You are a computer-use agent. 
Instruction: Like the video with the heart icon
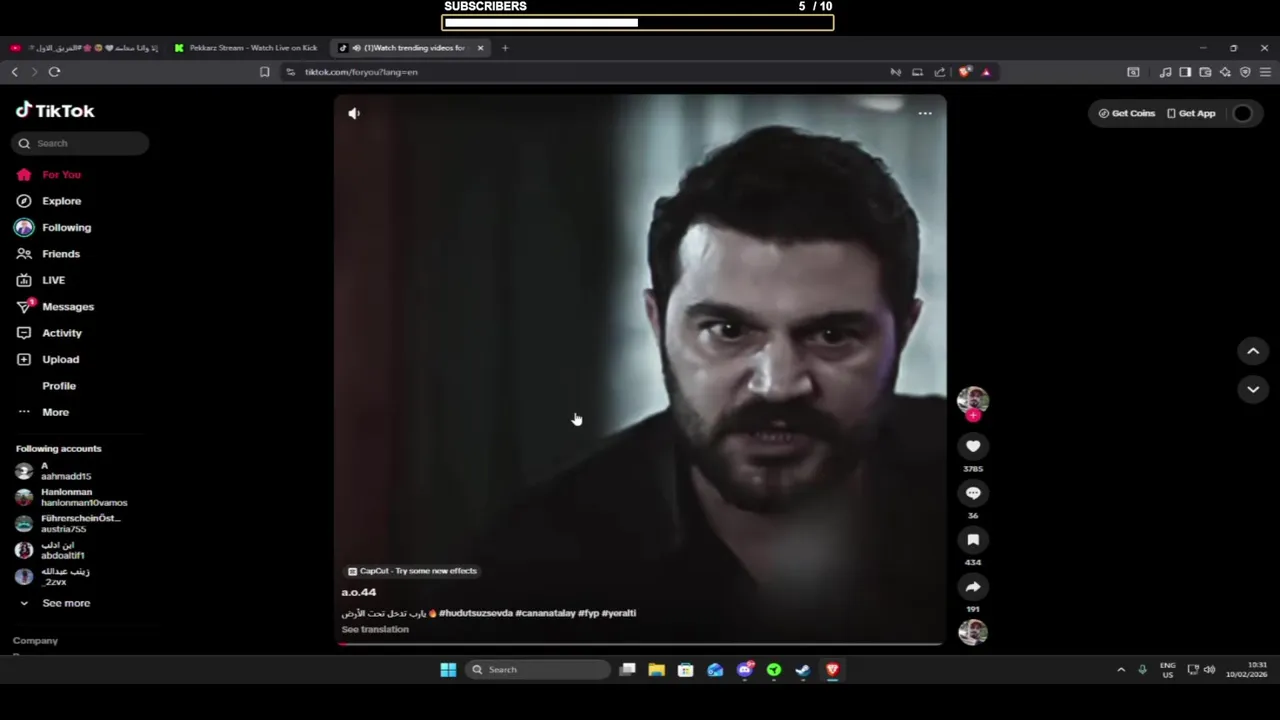click(973, 446)
